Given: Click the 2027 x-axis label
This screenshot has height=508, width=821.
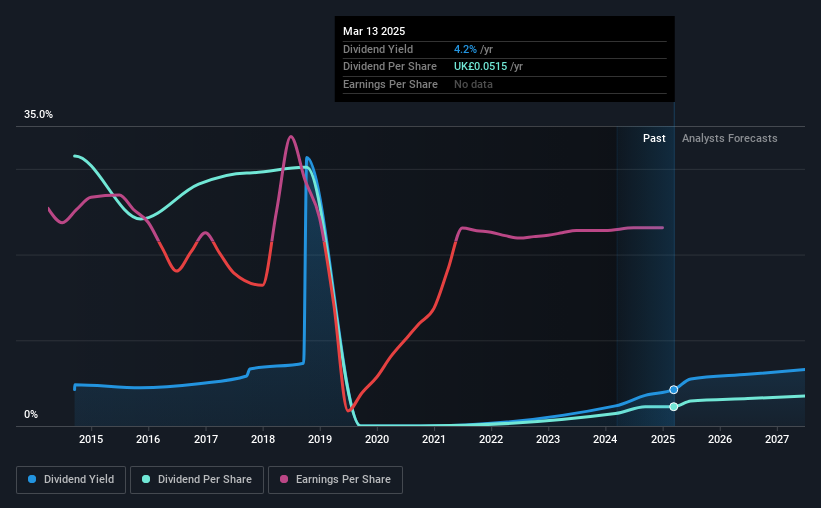Looking at the screenshot, I should 777,439.
